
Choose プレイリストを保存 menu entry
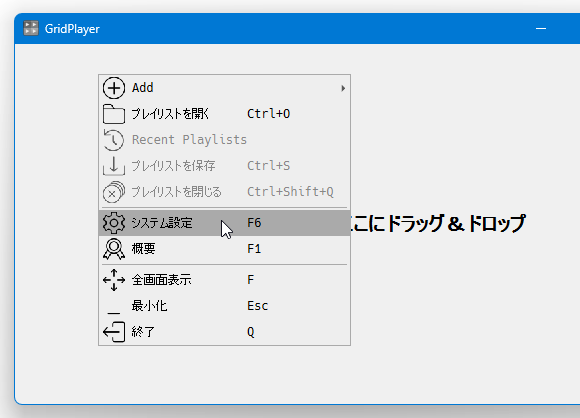[x=225, y=166]
